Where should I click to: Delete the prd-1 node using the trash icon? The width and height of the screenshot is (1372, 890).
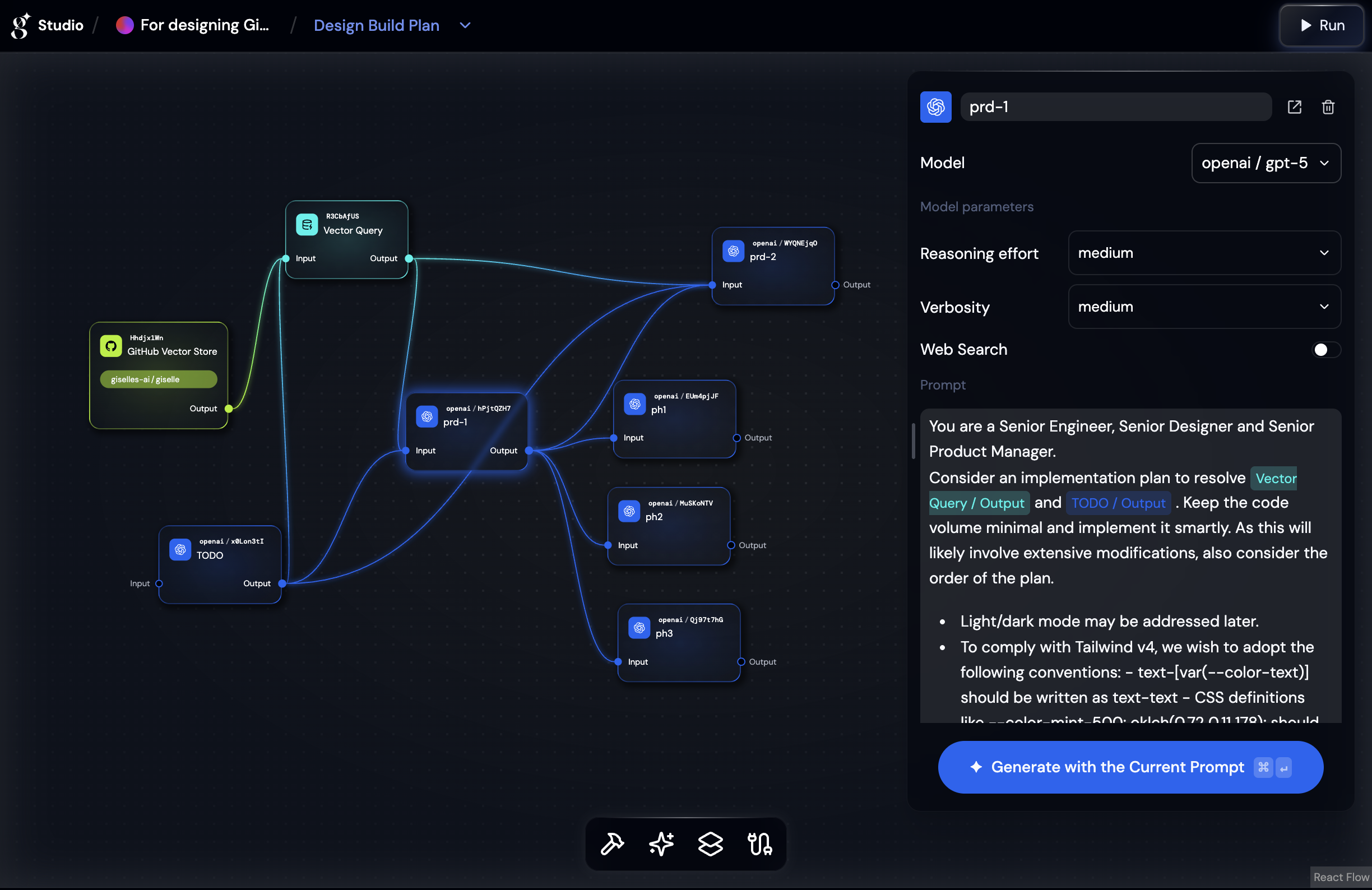pos(1328,107)
